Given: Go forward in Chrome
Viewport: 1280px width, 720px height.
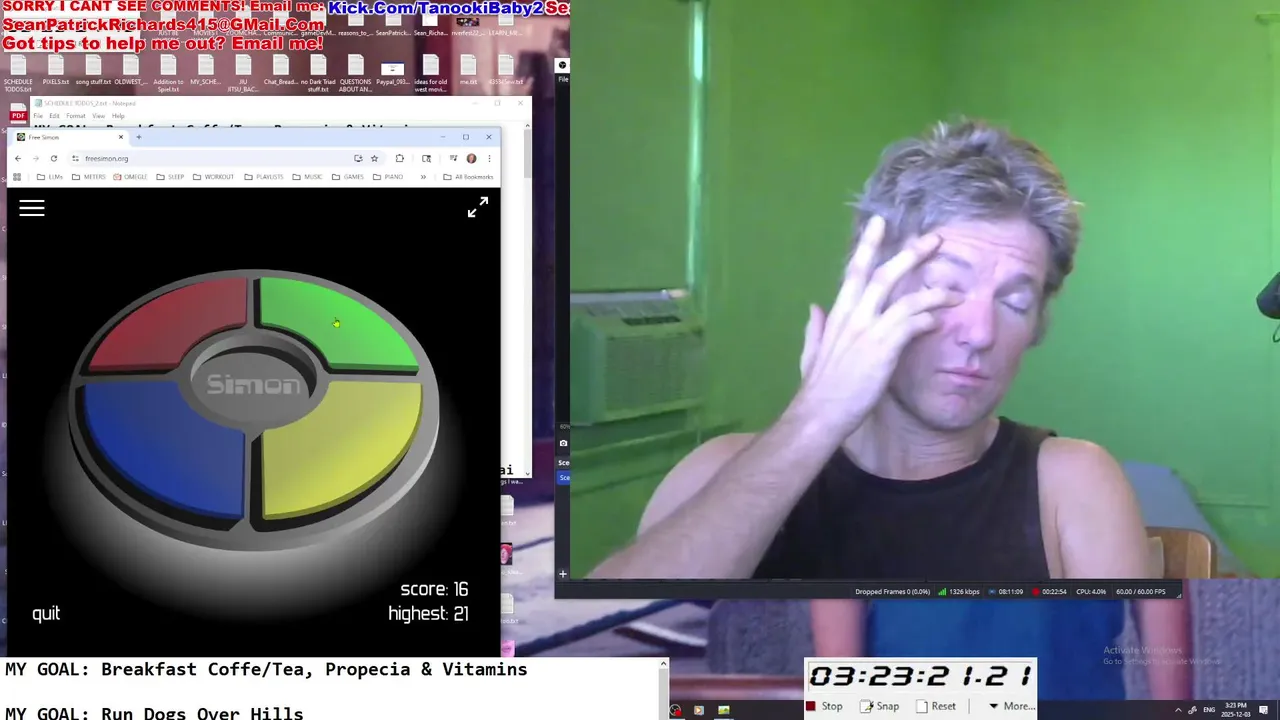Looking at the screenshot, I should [x=36, y=158].
